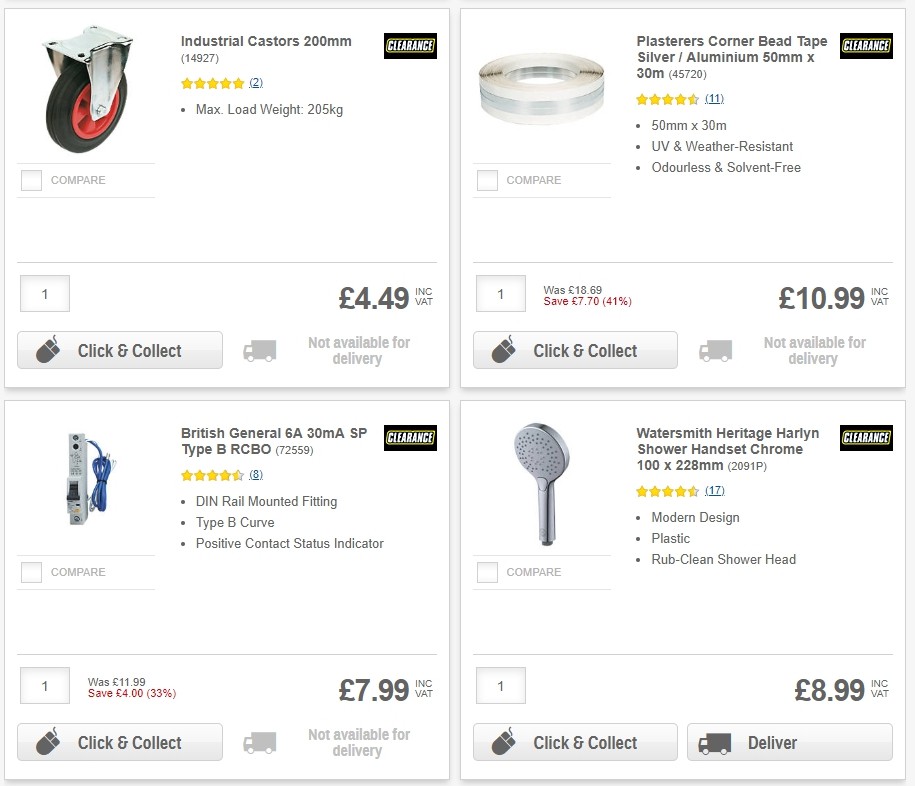
Task: Click Click & Collect for British General RCBO
Action: tap(119, 742)
